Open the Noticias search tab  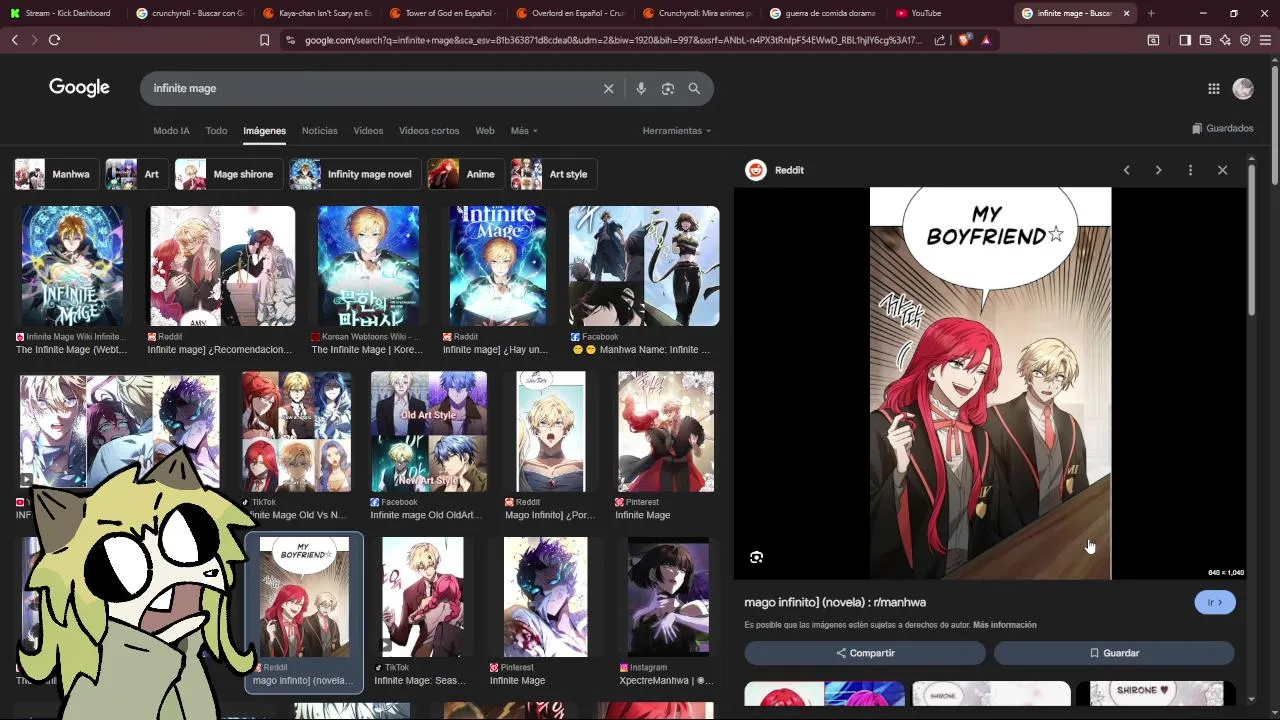coord(320,131)
